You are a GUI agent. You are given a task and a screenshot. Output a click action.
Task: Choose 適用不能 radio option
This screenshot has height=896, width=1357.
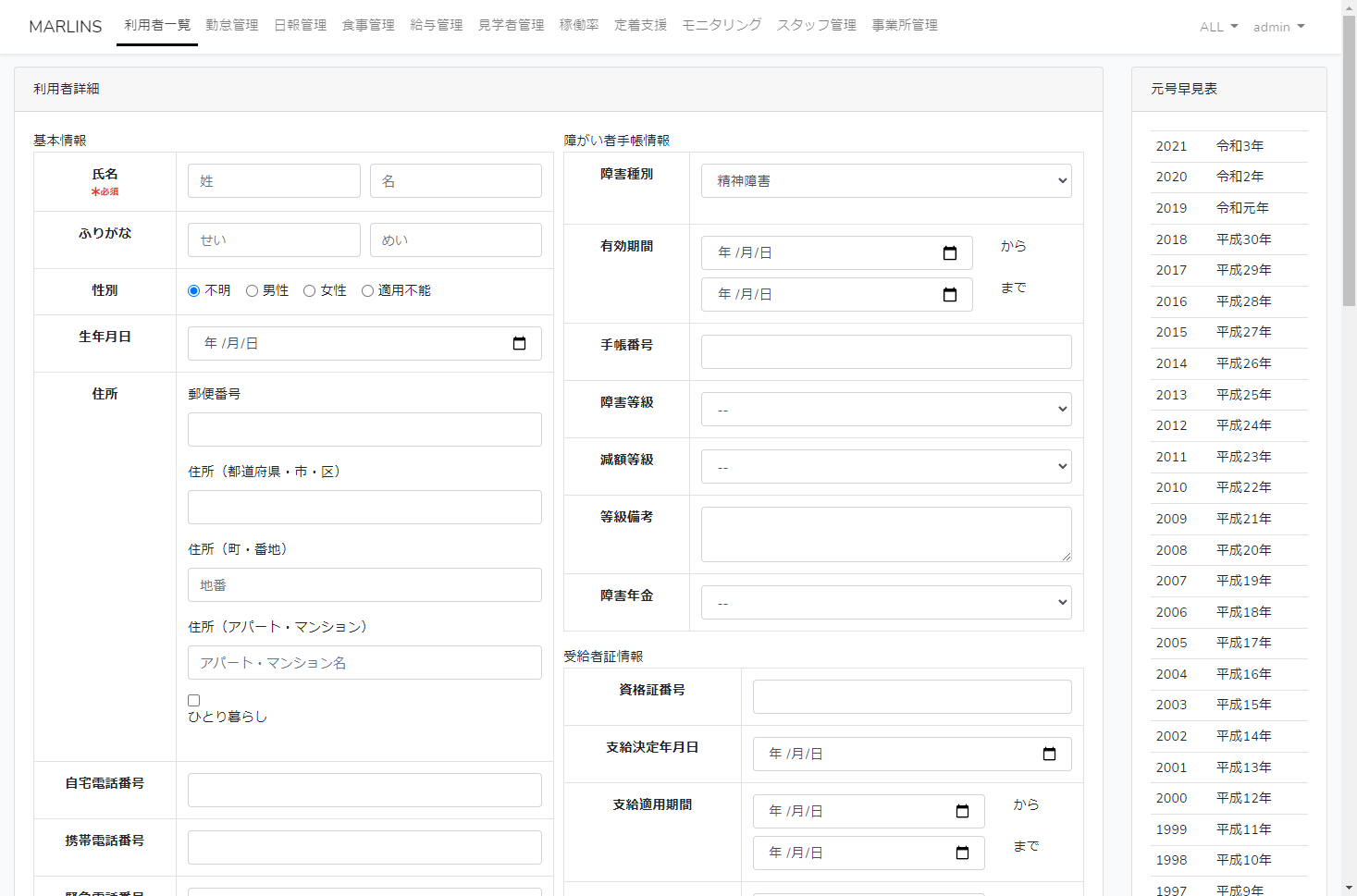(367, 291)
